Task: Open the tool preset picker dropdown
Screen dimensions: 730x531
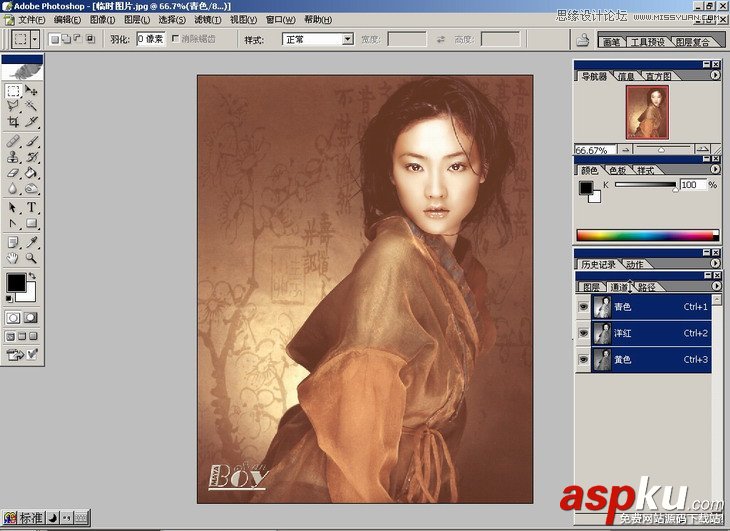Action: pyautogui.click(x=35, y=40)
